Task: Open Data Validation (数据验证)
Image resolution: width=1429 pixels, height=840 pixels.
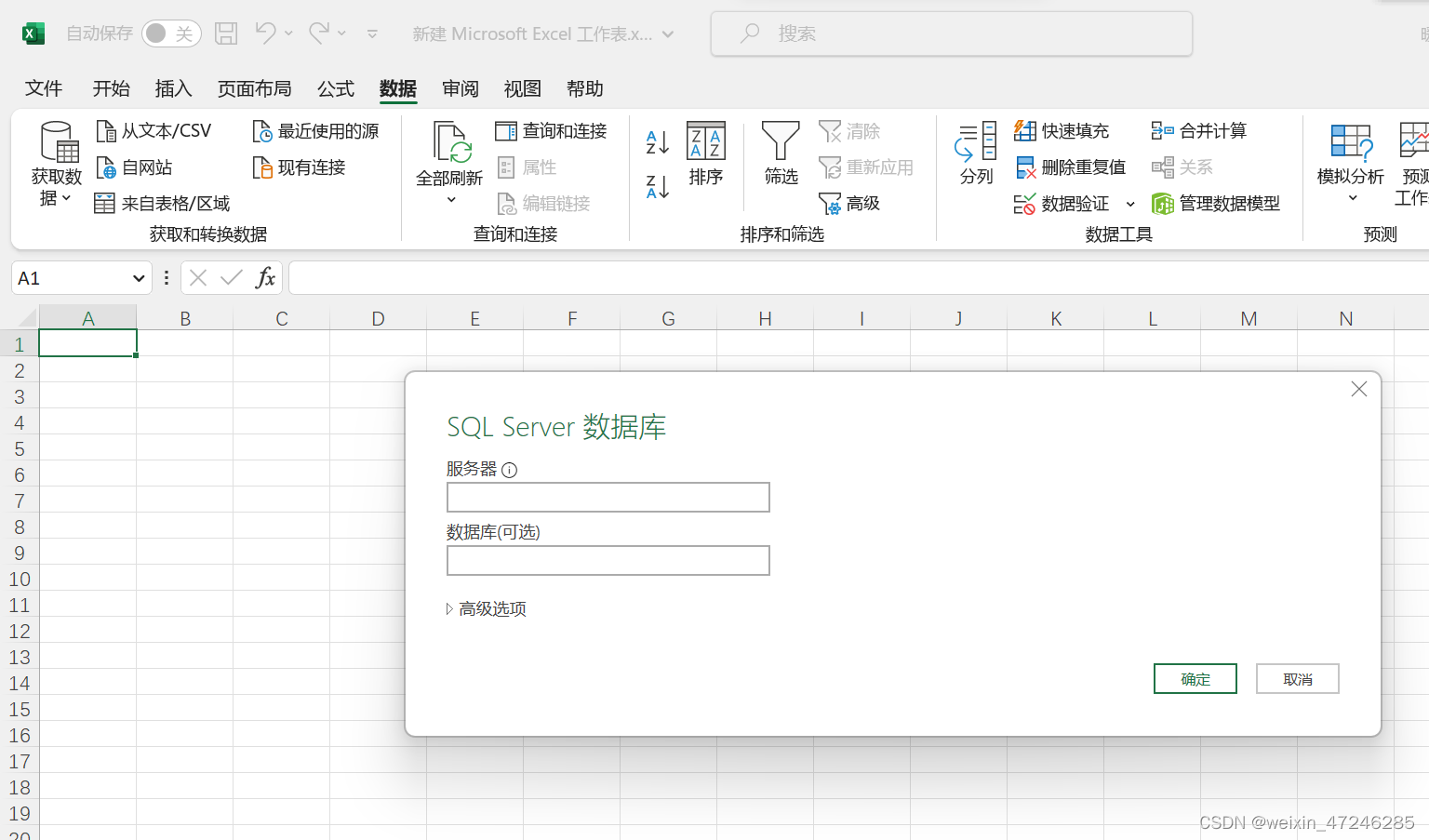Action: 1062,204
